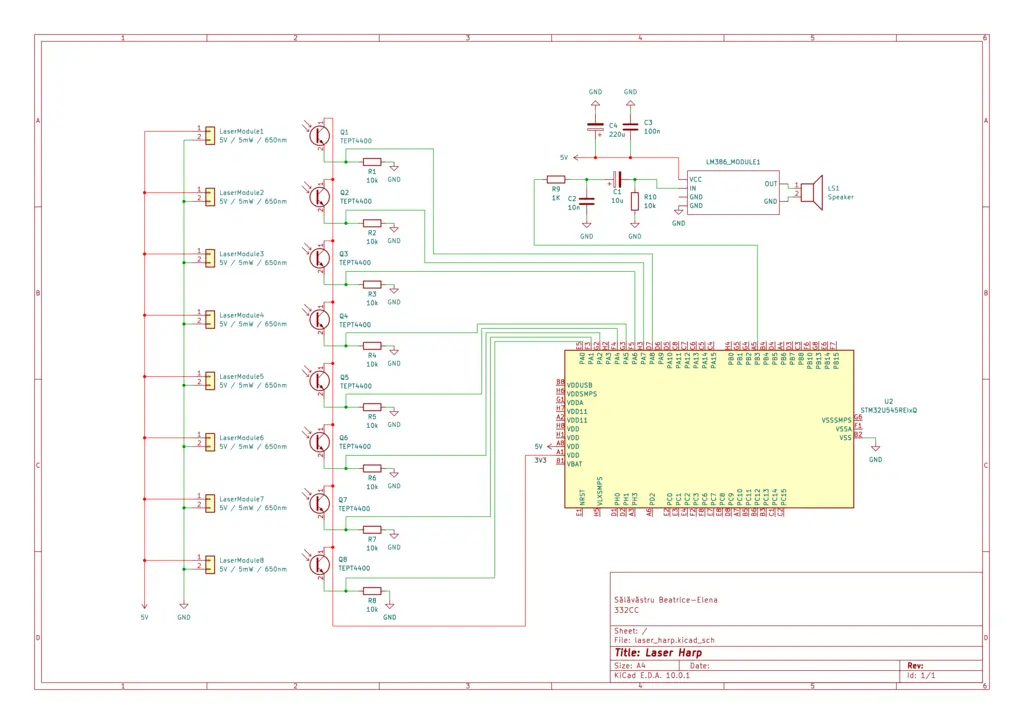Click the R3 10k resistor symbol
The image size is (1024, 724).
tap(372, 285)
